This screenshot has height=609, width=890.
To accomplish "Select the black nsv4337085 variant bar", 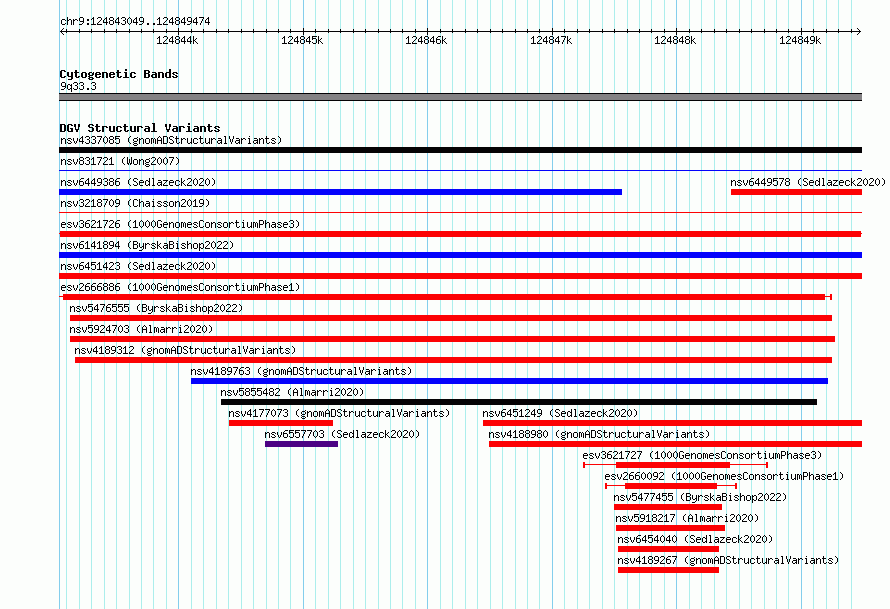I will tap(460, 150).
